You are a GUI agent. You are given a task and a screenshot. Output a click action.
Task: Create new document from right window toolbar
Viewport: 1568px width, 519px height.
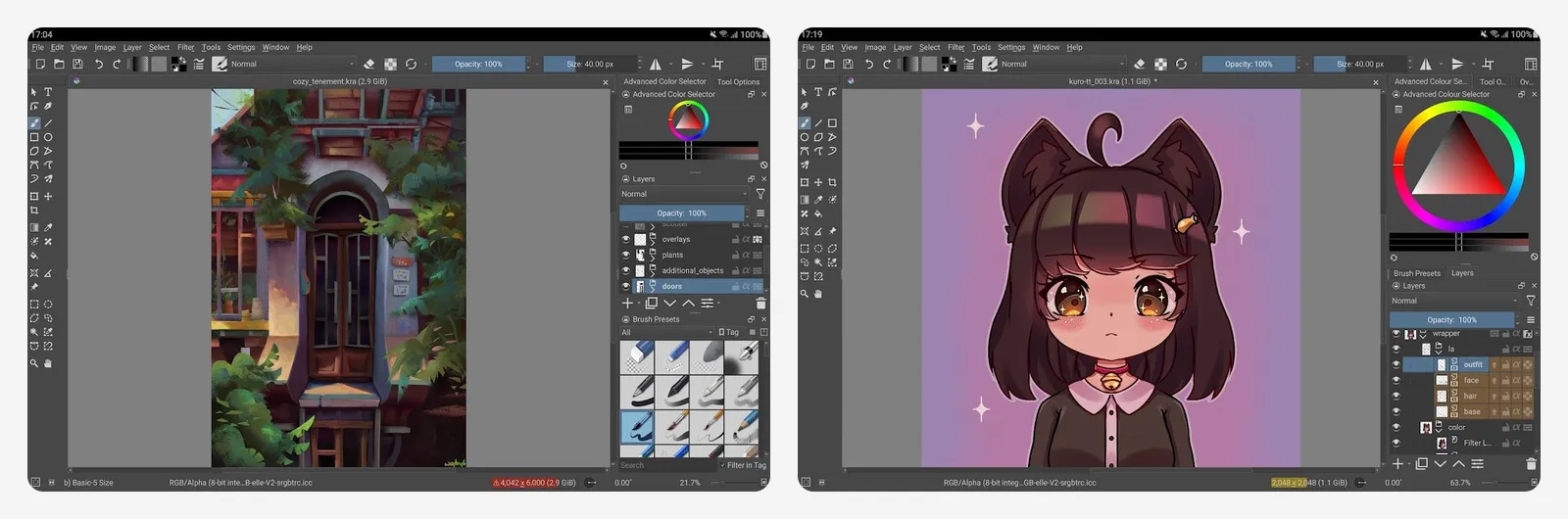point(810,64)
